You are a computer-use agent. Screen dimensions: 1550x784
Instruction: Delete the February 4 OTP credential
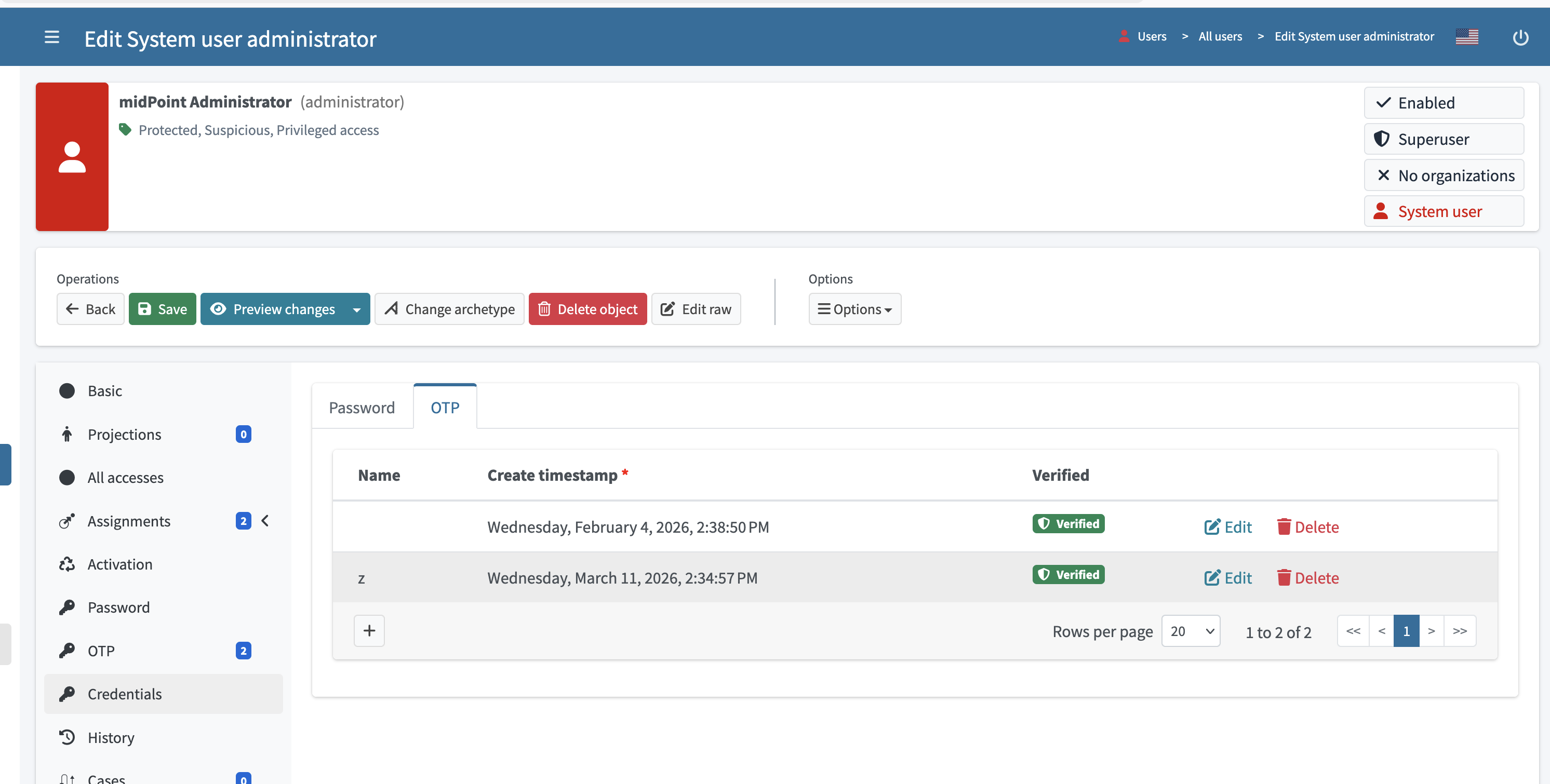click(x=1308, y=526)
